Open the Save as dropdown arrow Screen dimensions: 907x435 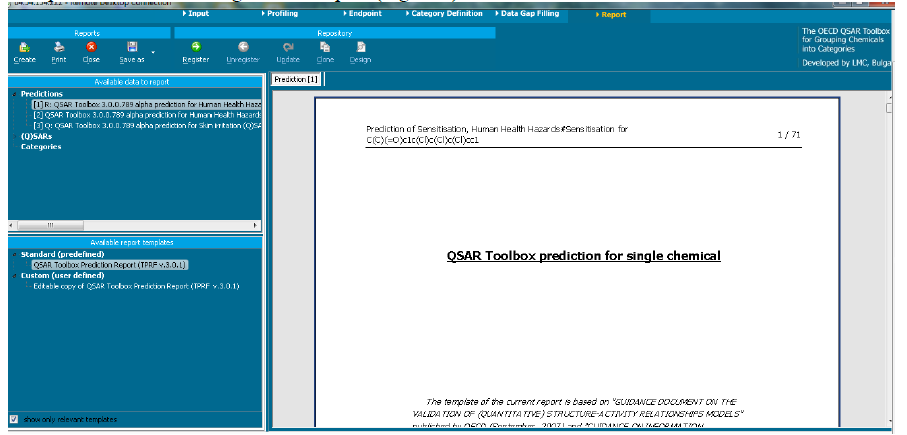coord(153,53)
